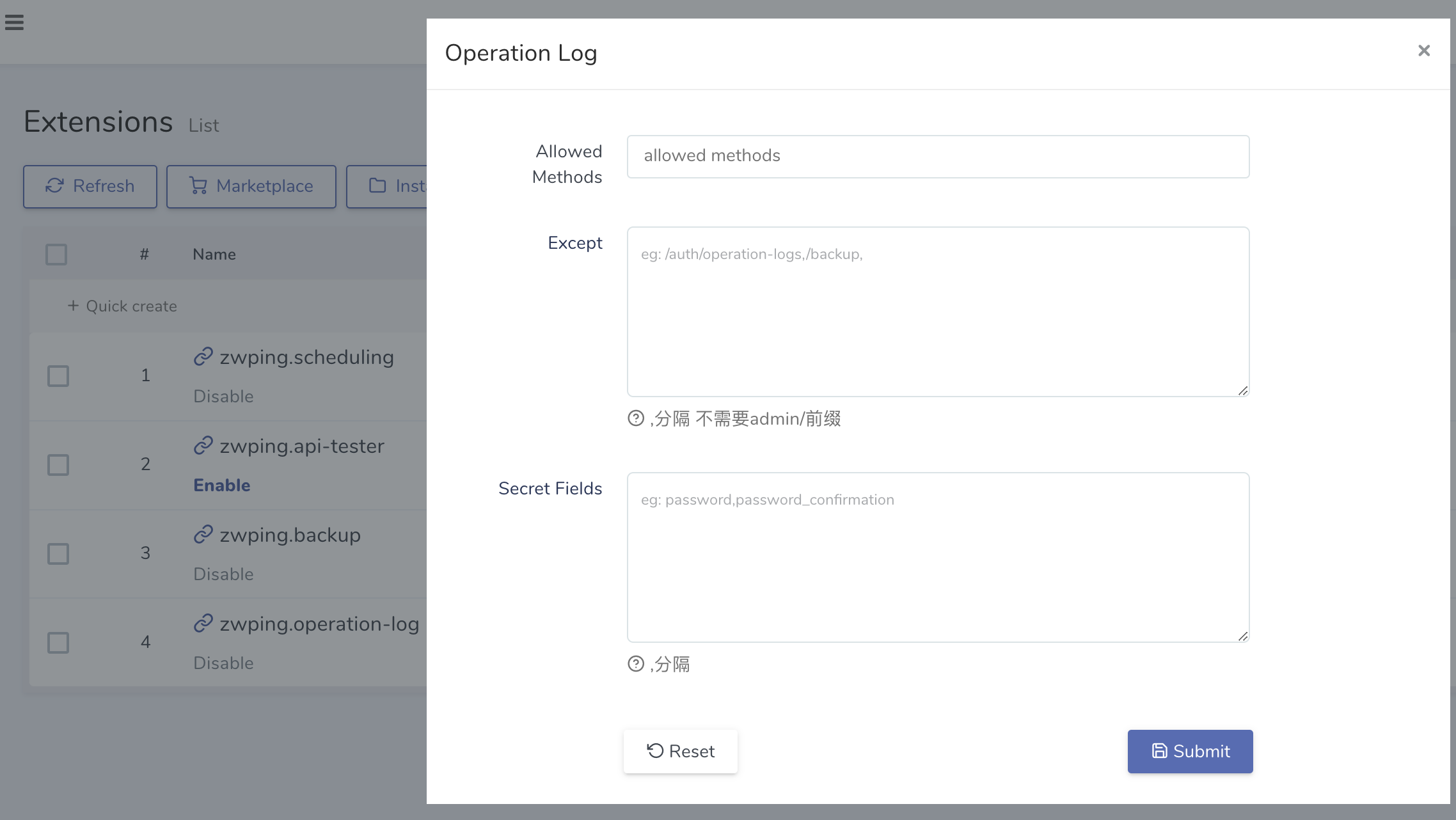Click link icon beside zwping.backup

coord(203,534)
